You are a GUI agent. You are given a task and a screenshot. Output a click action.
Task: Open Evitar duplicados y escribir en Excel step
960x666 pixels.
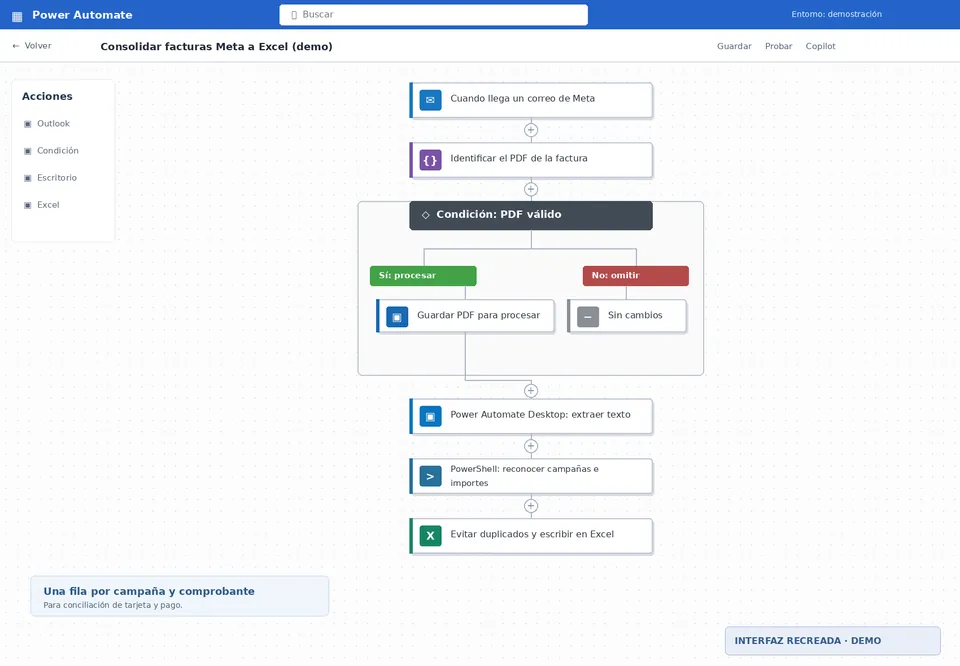[x=531, y=536]
